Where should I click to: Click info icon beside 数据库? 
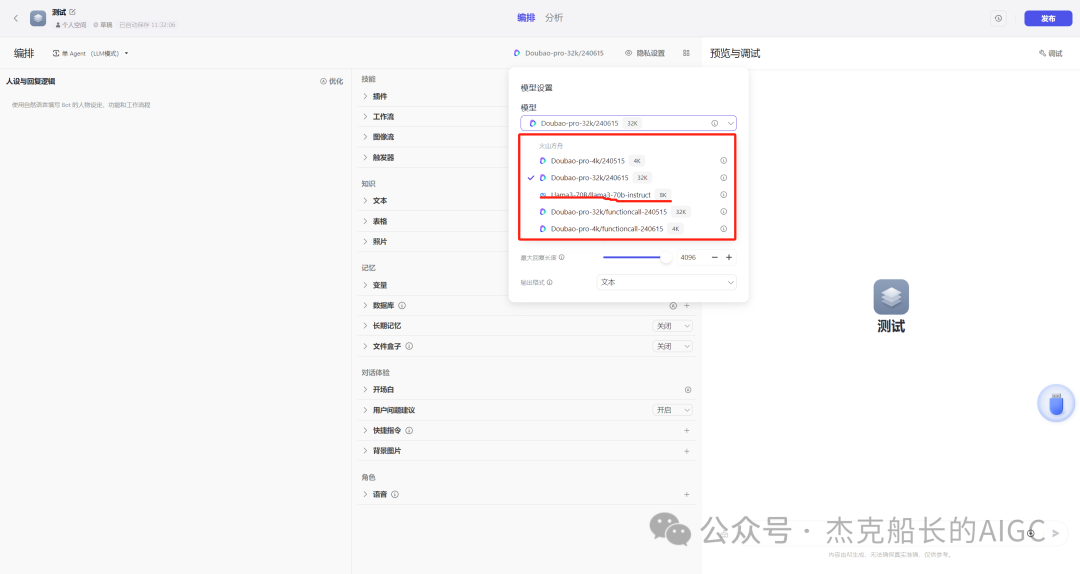(402, 305)
